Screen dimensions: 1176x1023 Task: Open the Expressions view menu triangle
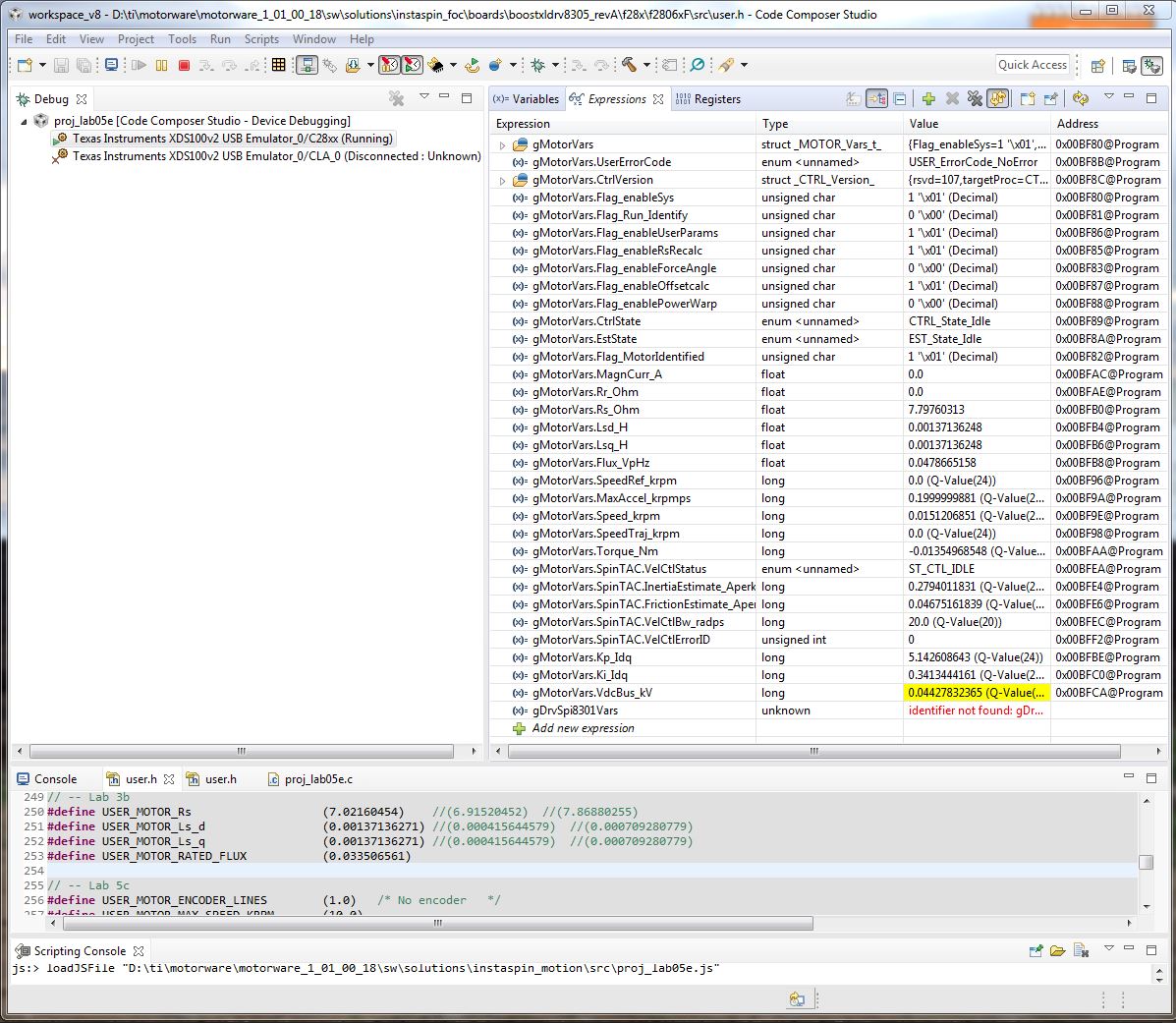click(x=1108, y=96)
